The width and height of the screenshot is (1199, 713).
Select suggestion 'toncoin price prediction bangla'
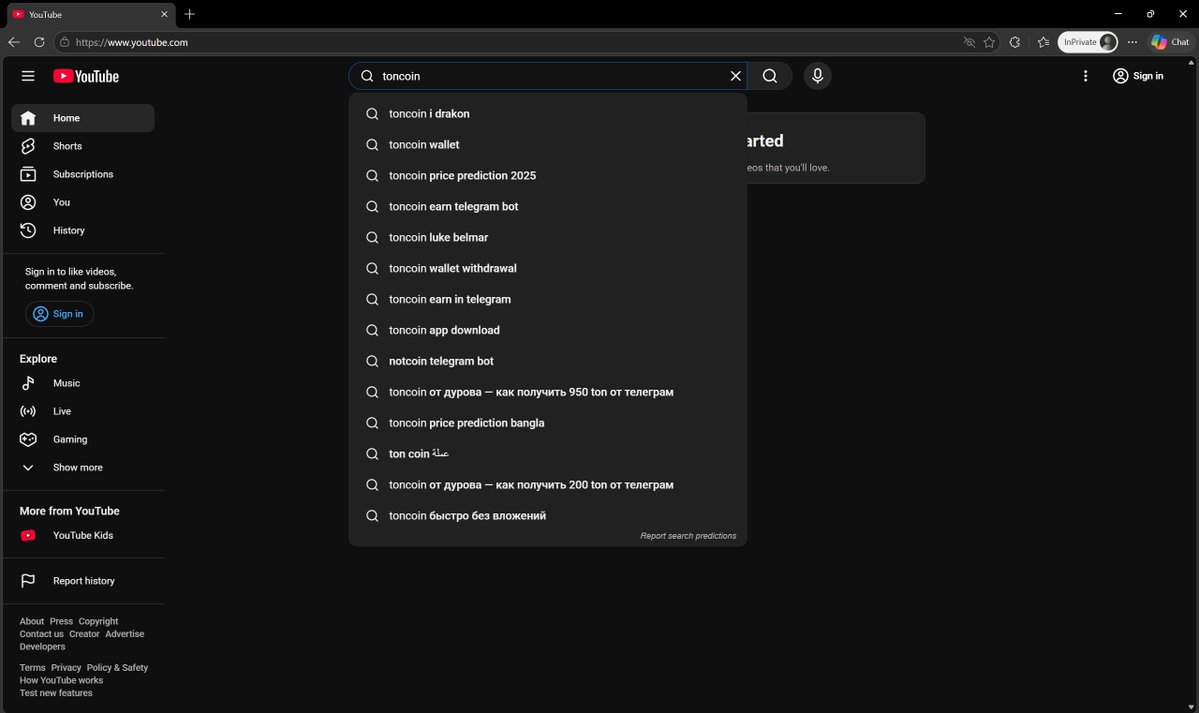point(548,423)
